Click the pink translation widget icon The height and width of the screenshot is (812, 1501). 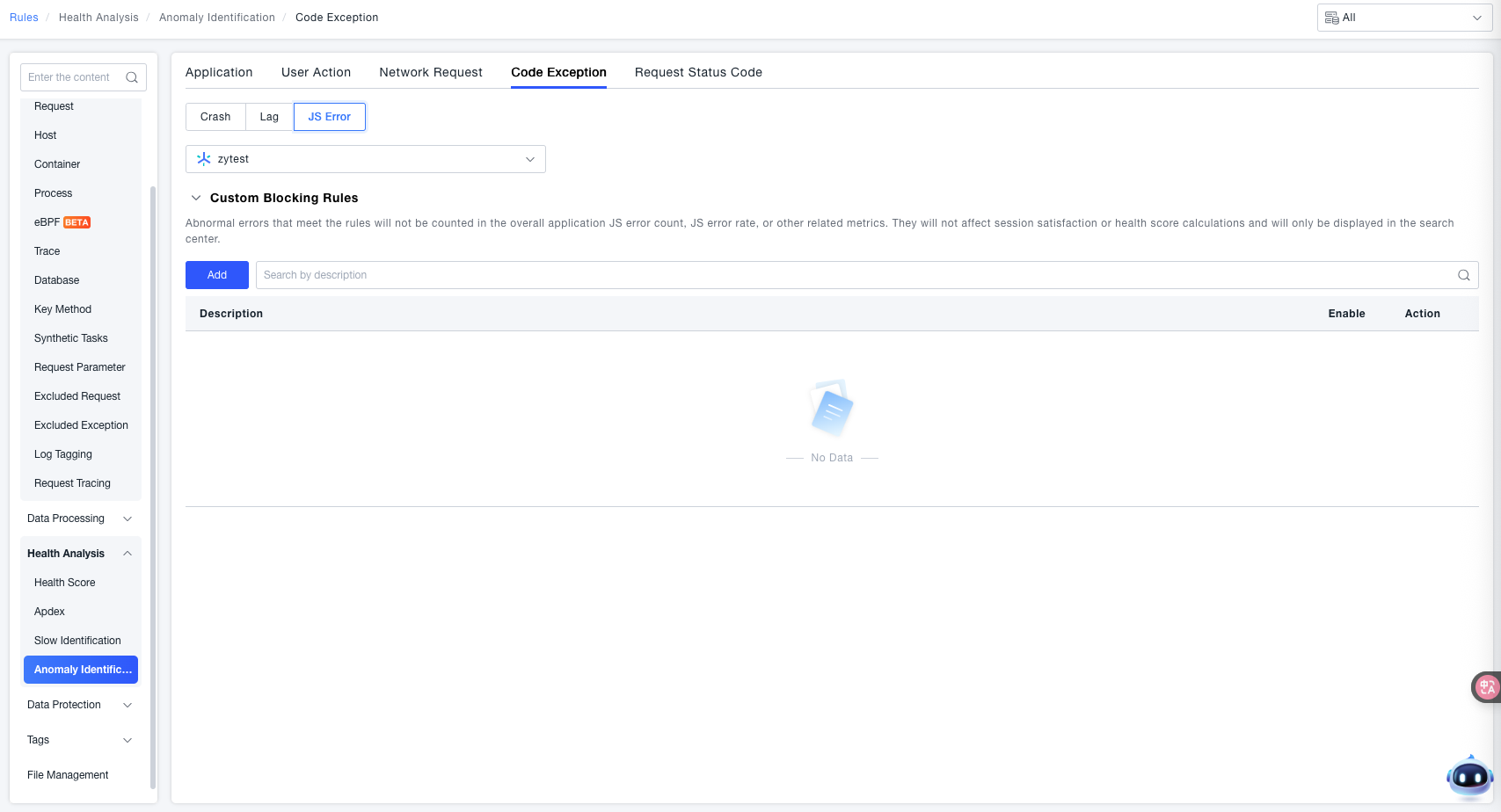(1486, 687)
